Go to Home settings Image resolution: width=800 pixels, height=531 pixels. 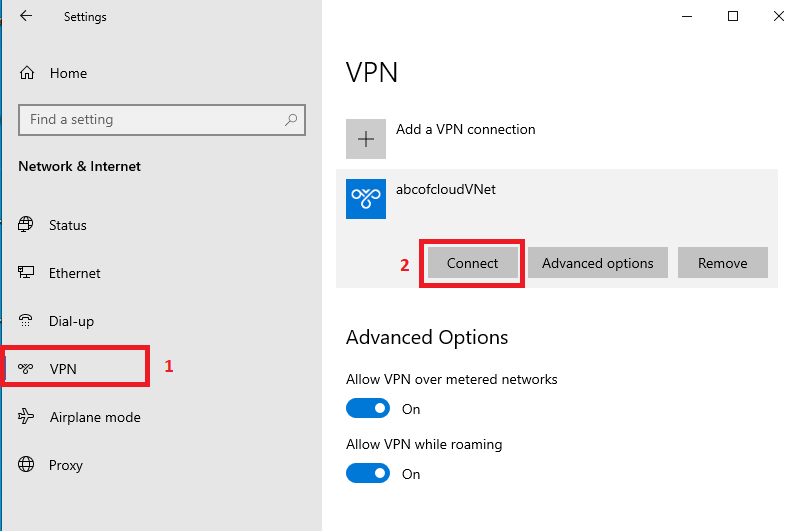pos(68,73)
